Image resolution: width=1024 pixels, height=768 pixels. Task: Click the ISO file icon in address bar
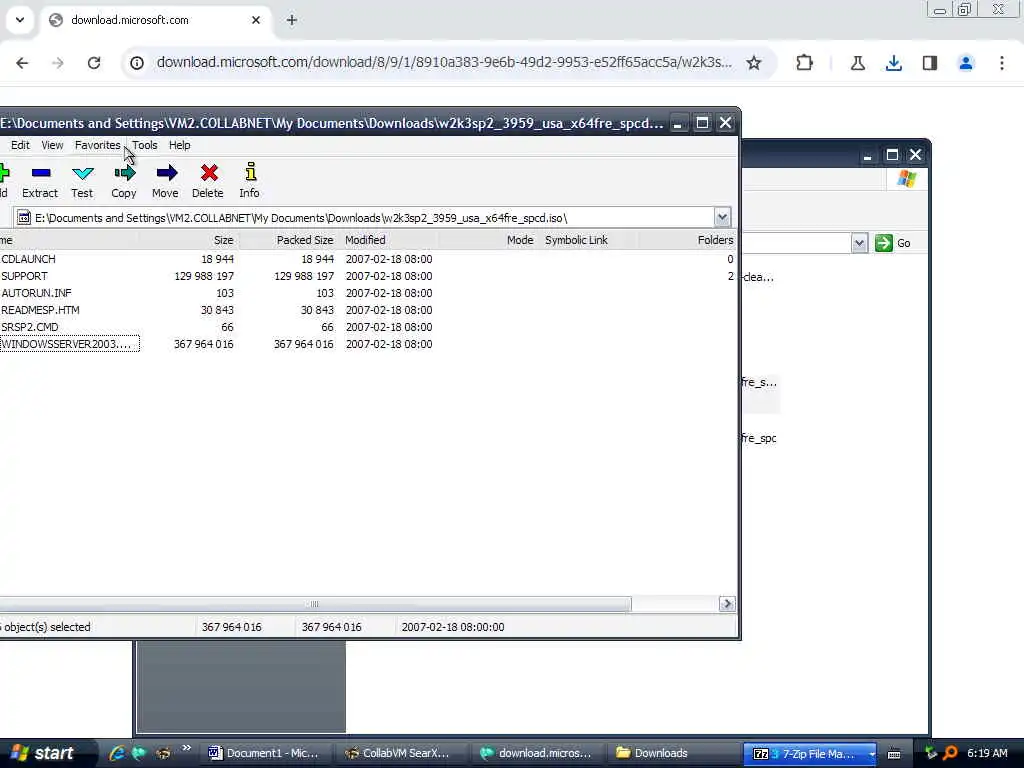pos(24,217)
